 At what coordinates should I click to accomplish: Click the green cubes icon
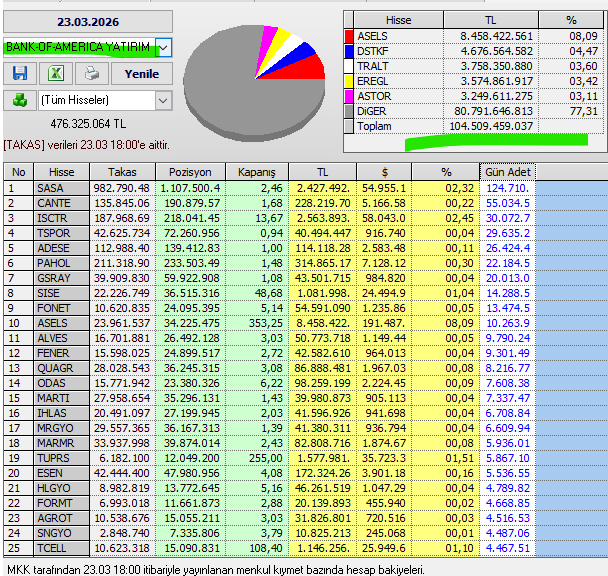[20, 100]
